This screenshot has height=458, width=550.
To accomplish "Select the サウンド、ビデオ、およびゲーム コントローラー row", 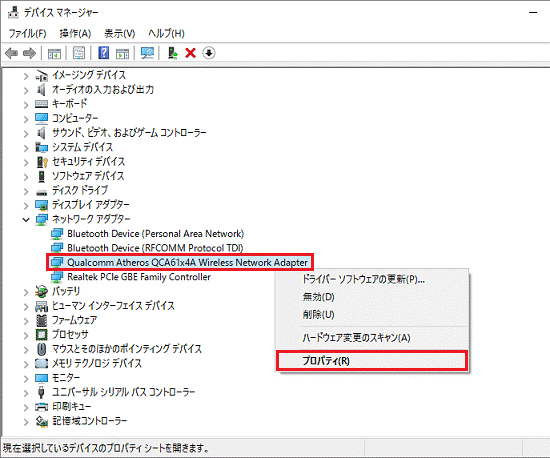I will click(129, 133).
